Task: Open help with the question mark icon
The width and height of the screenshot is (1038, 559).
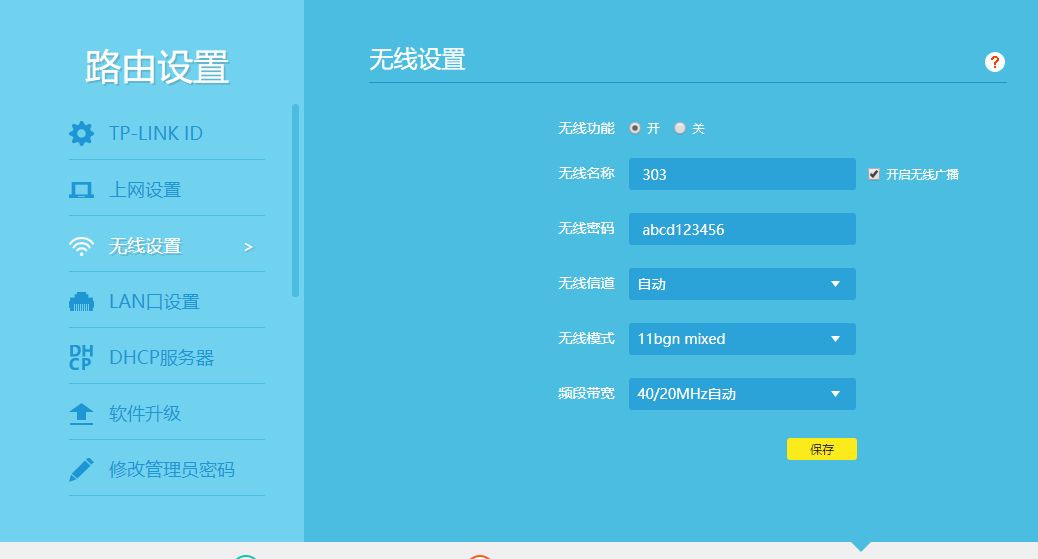Action: [x=994, y=62]
